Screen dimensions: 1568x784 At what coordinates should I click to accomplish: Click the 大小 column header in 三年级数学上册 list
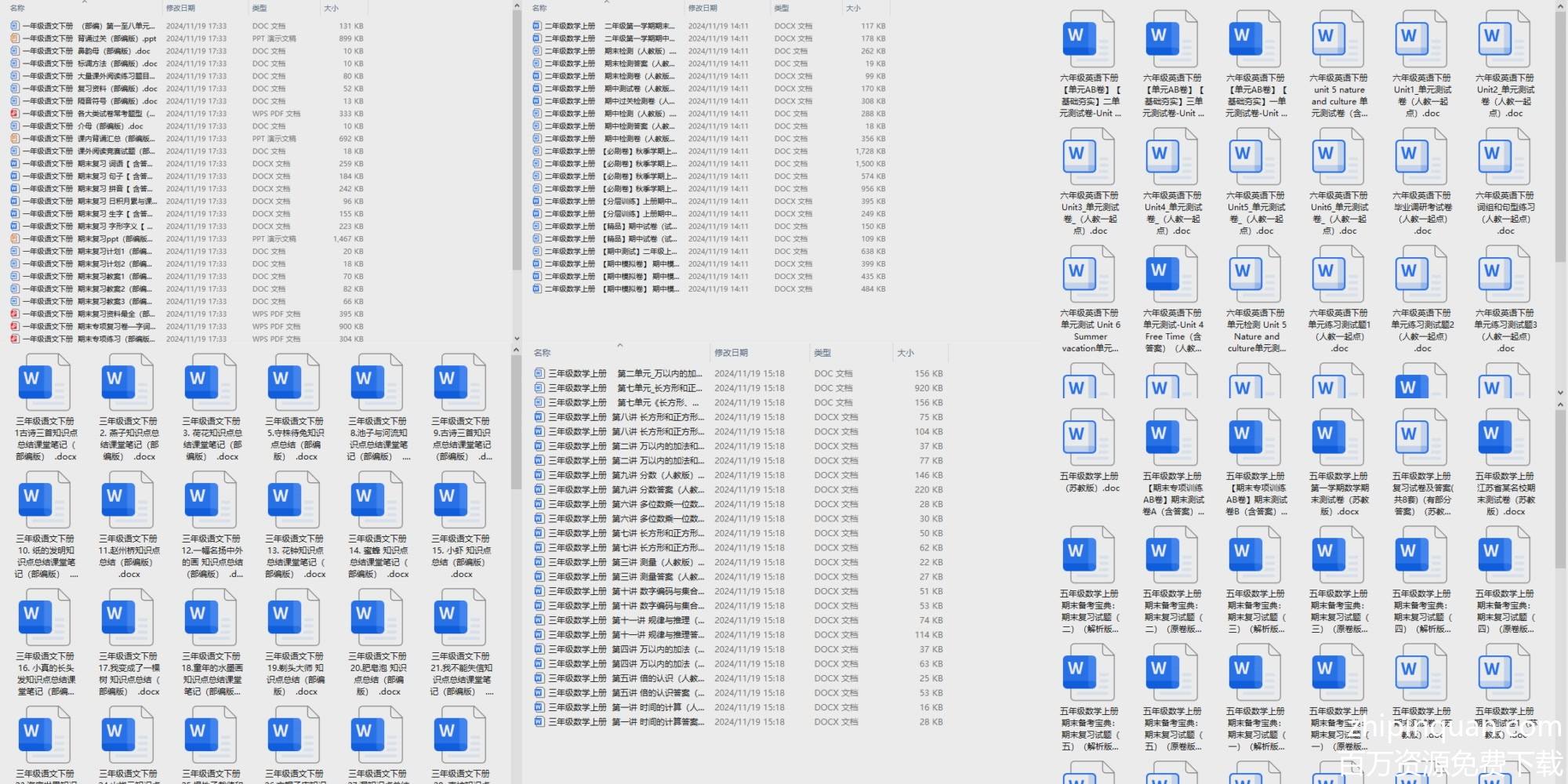(906, 353)
